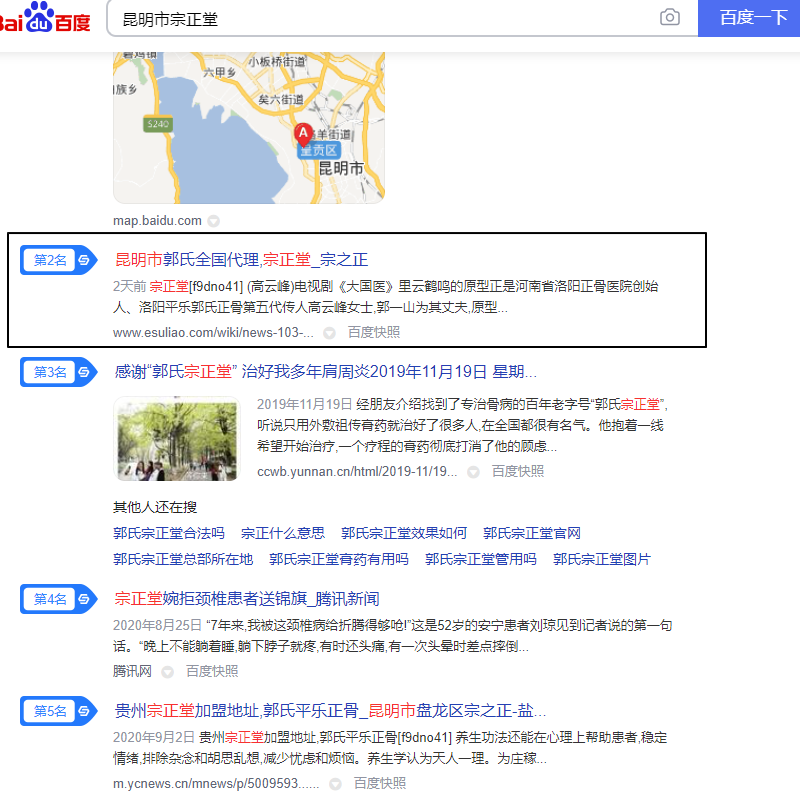
Task: Click the 百度一下 search button
Action: [x=749, y=18]
